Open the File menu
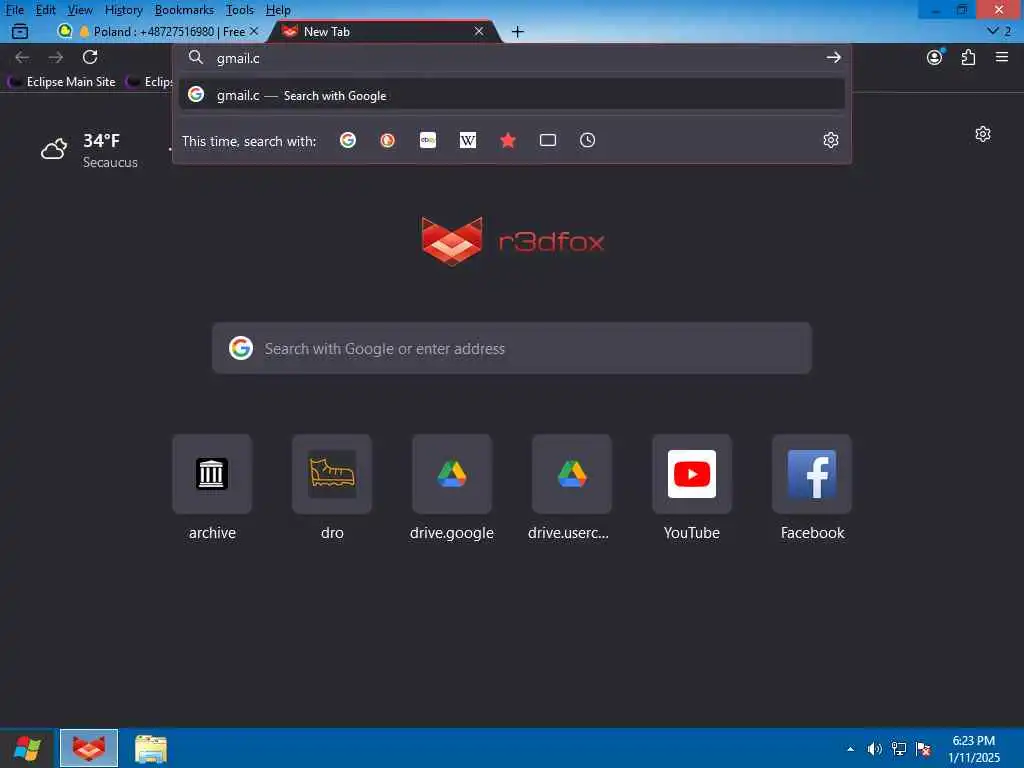This screenshot has height=768, width=1024. 14,10
